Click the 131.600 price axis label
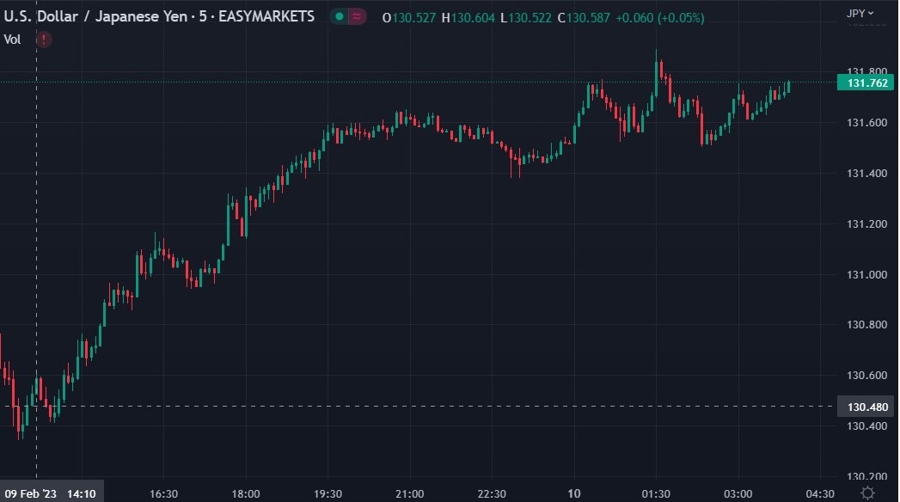Screen dimensions: 900x502 click(x=867, y=123)
